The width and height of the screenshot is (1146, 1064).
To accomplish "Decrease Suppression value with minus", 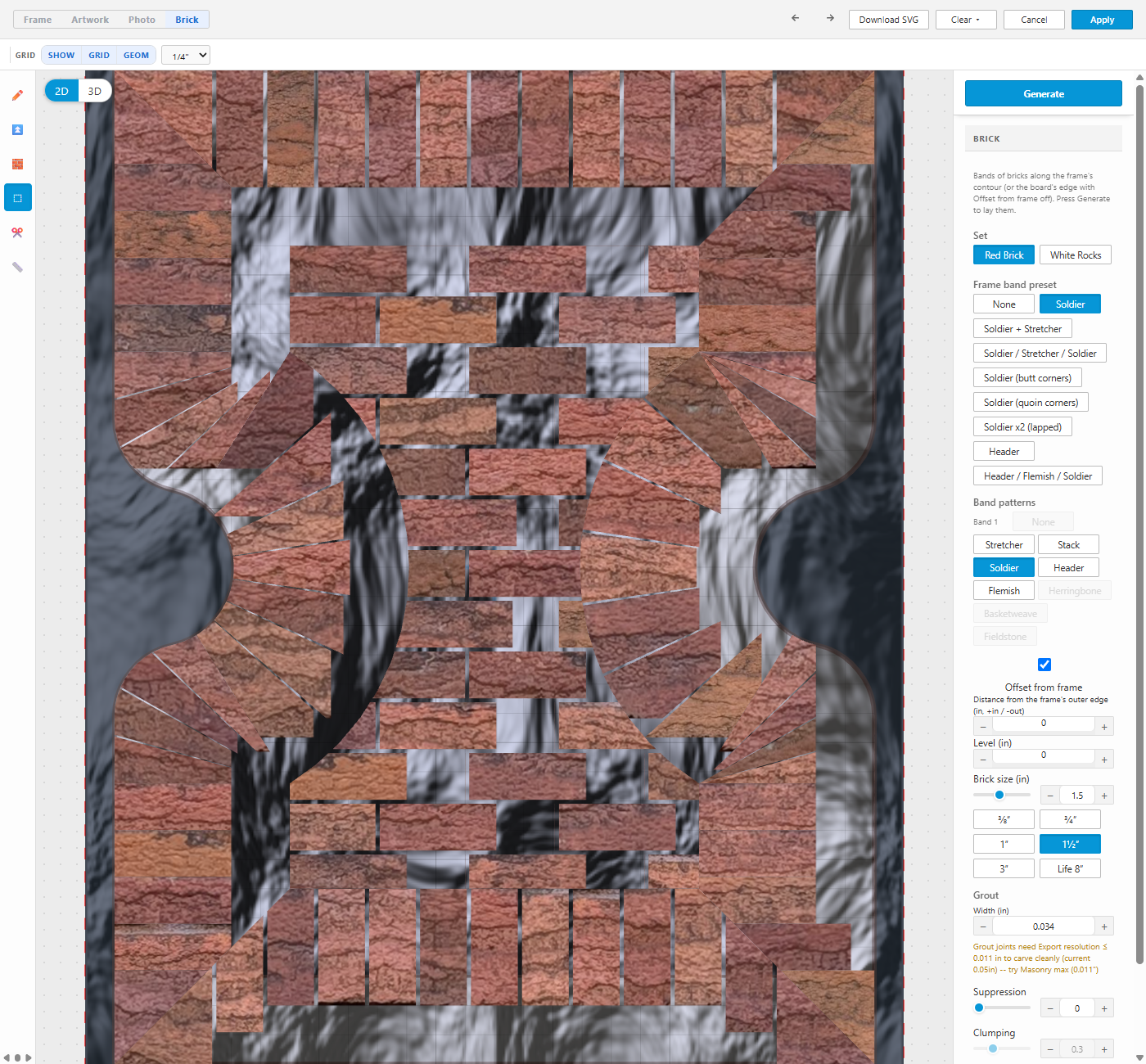I will click(1050, 1008).
